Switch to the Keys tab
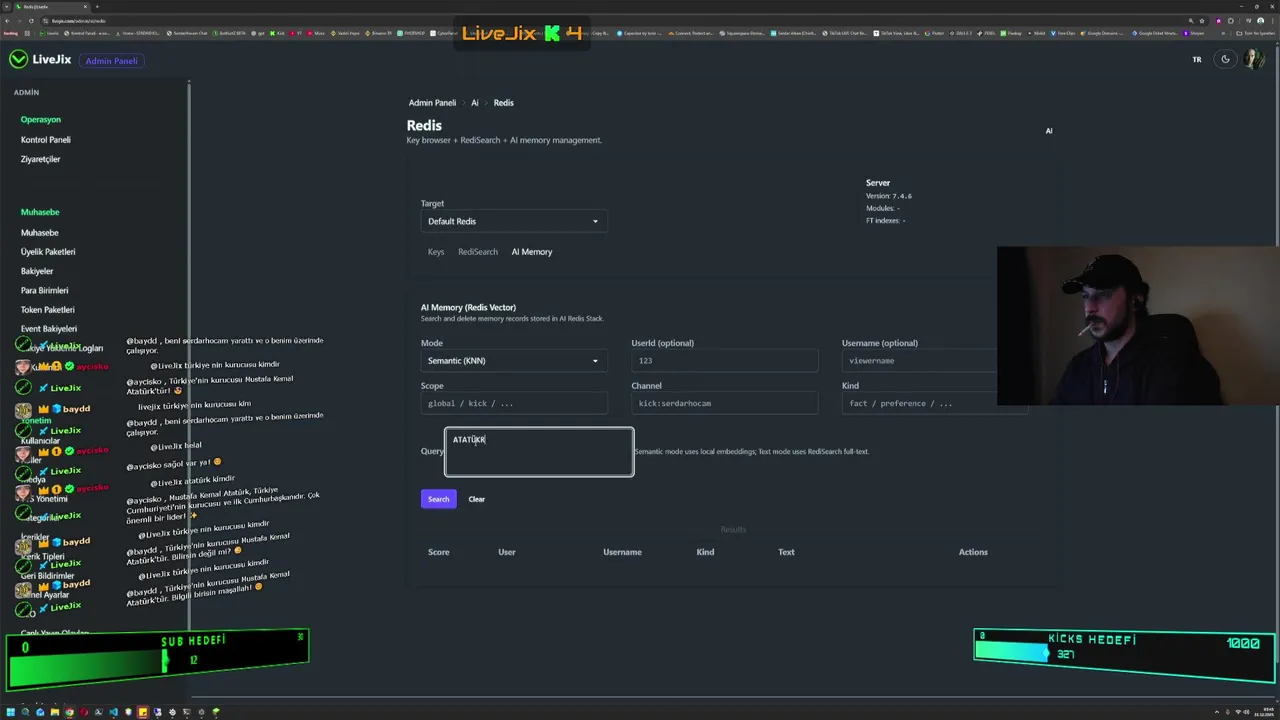 [436, 252]
